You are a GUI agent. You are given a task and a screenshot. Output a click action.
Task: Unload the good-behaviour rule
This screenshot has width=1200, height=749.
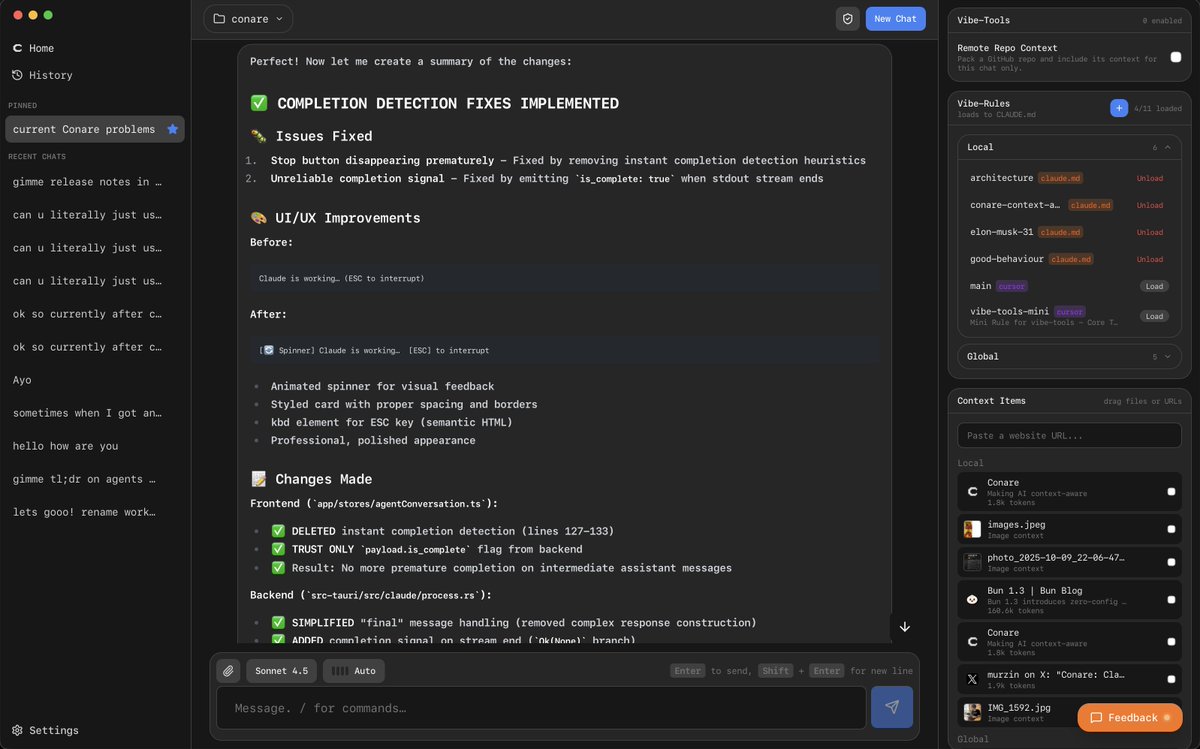(1149, 259)
